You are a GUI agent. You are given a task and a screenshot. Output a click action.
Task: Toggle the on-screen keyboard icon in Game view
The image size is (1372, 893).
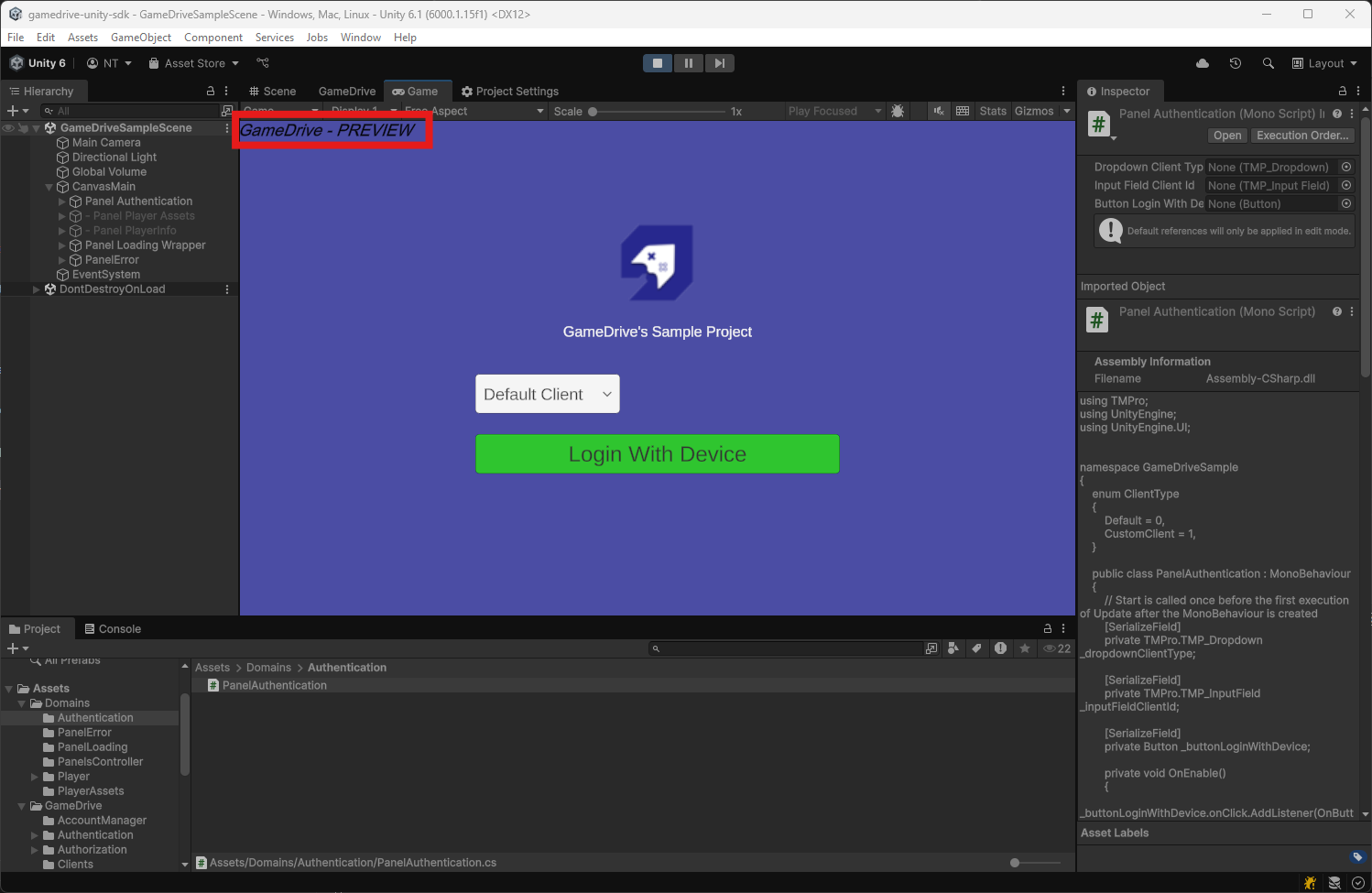[x=963, y=111]
